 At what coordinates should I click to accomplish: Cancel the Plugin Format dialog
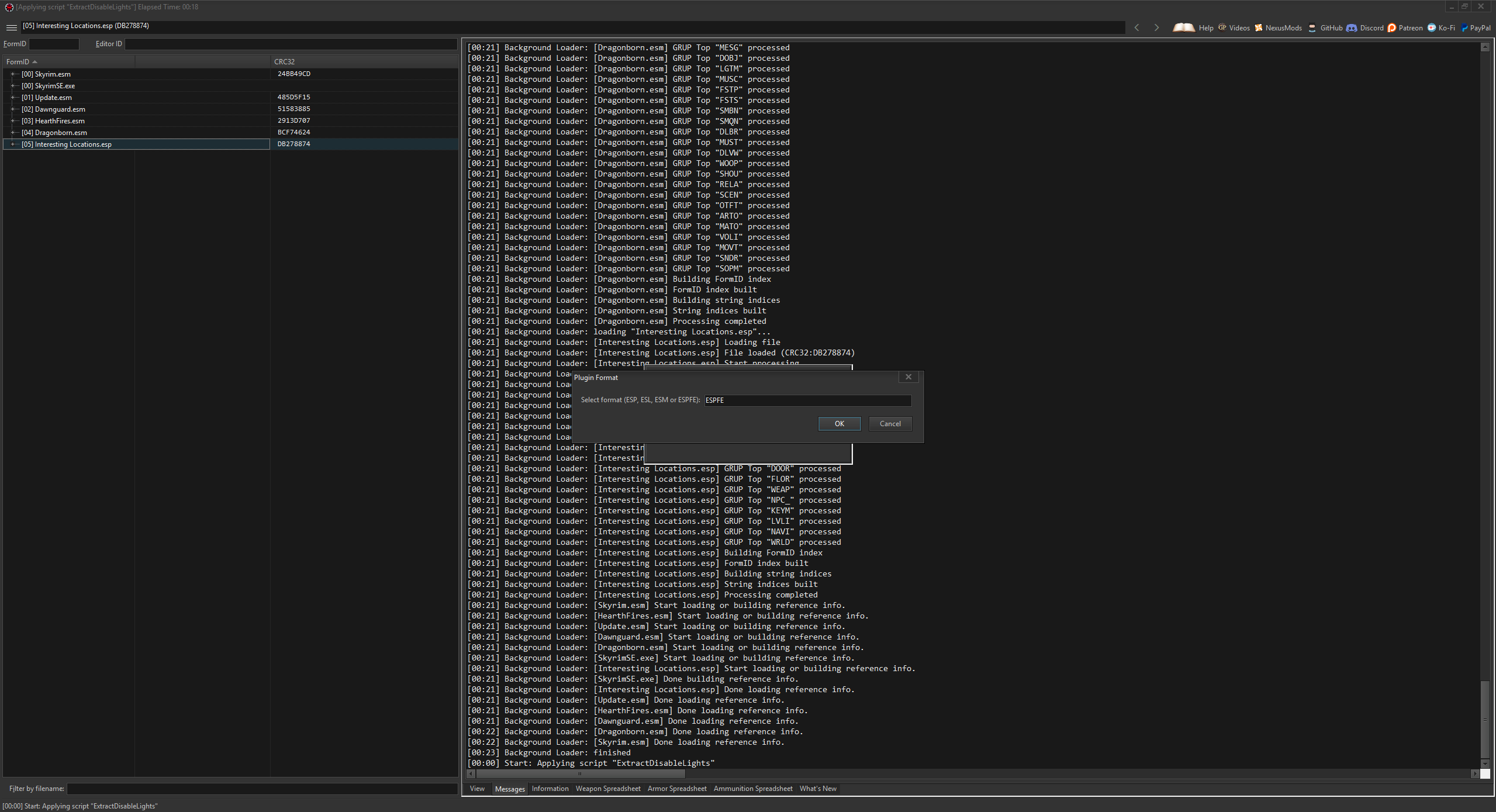coord(889,423)
